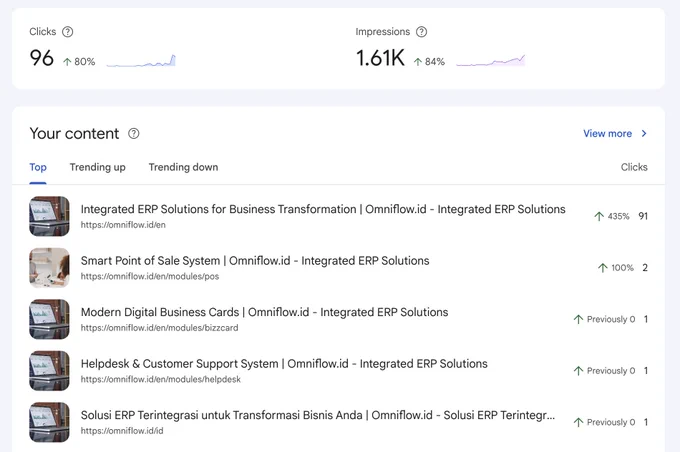
Task: Click the 80% clicks increase indicator
Action: pos(79,62)
